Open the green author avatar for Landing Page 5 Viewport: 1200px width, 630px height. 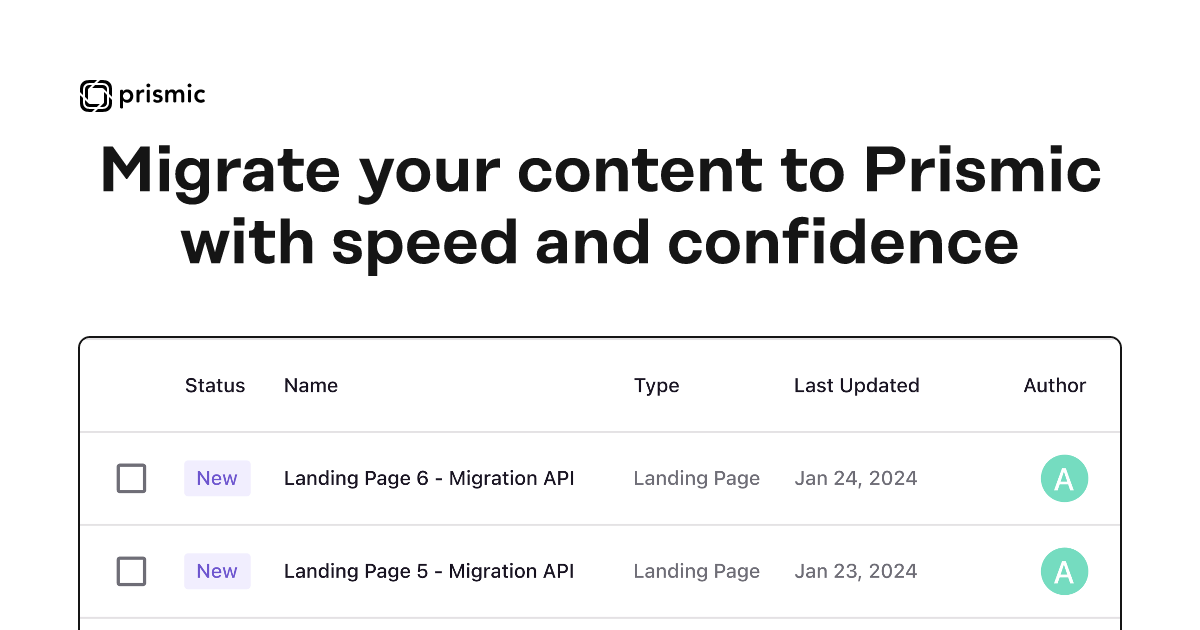pos(1064,571)
